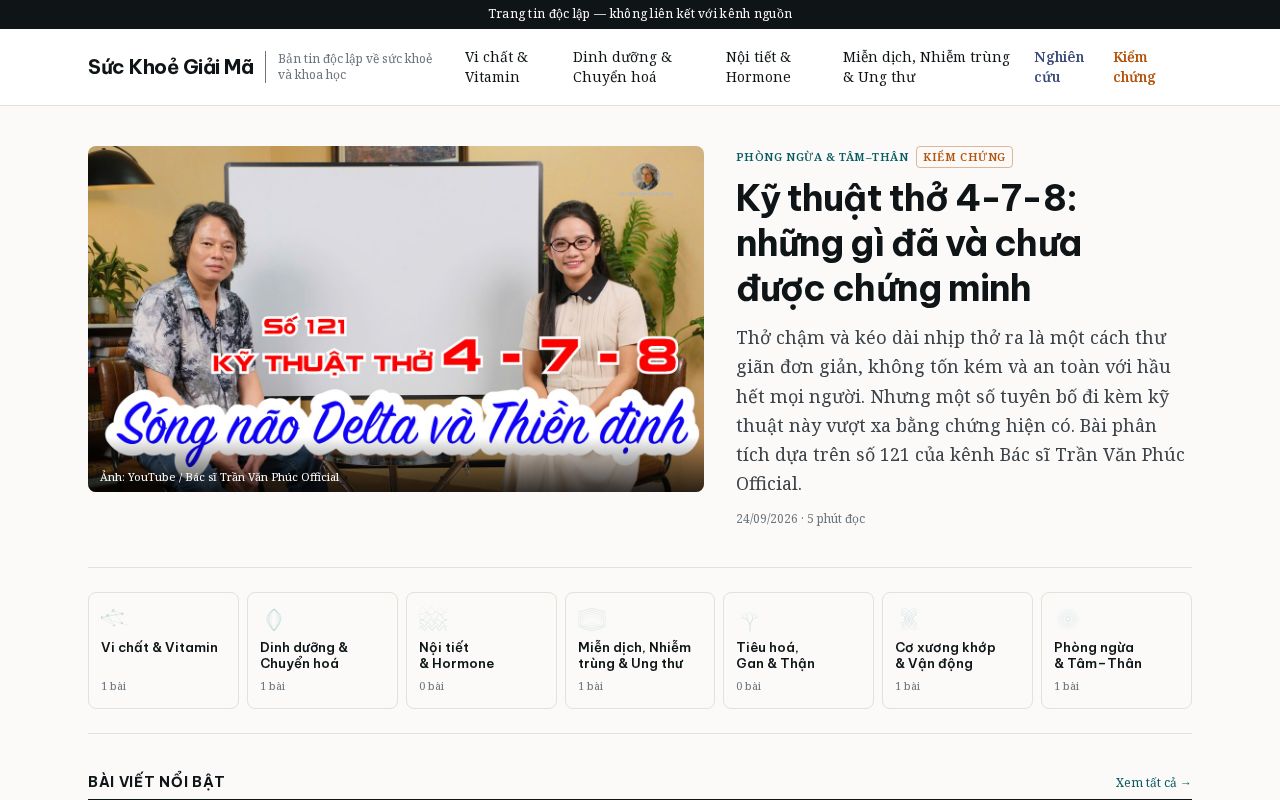Open the Vi chất & Vitamin category card title
Screen dimensions: 1280x800
pyautogui.click(x=159, y=647)
